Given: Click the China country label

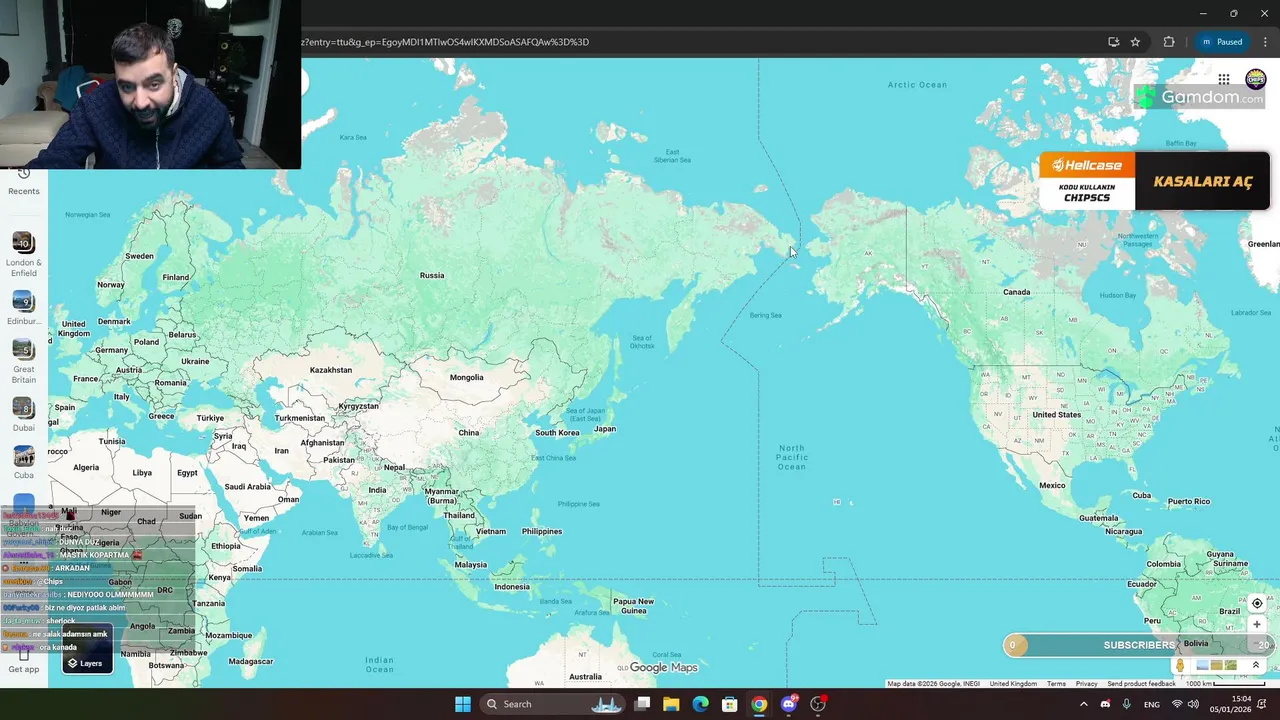Looking at the screenshot, I should click(x=468, y=433).
